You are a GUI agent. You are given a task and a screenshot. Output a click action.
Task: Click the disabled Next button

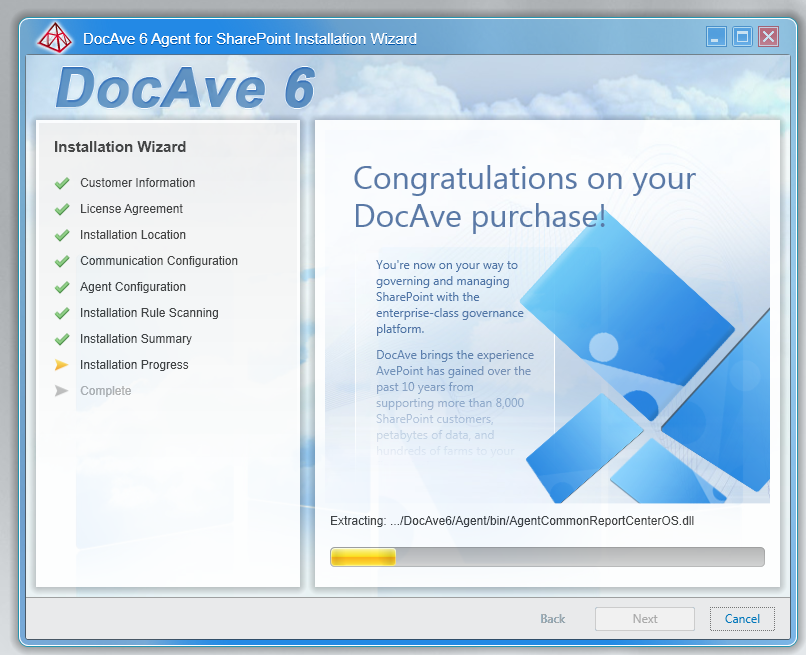coord(644,618)
